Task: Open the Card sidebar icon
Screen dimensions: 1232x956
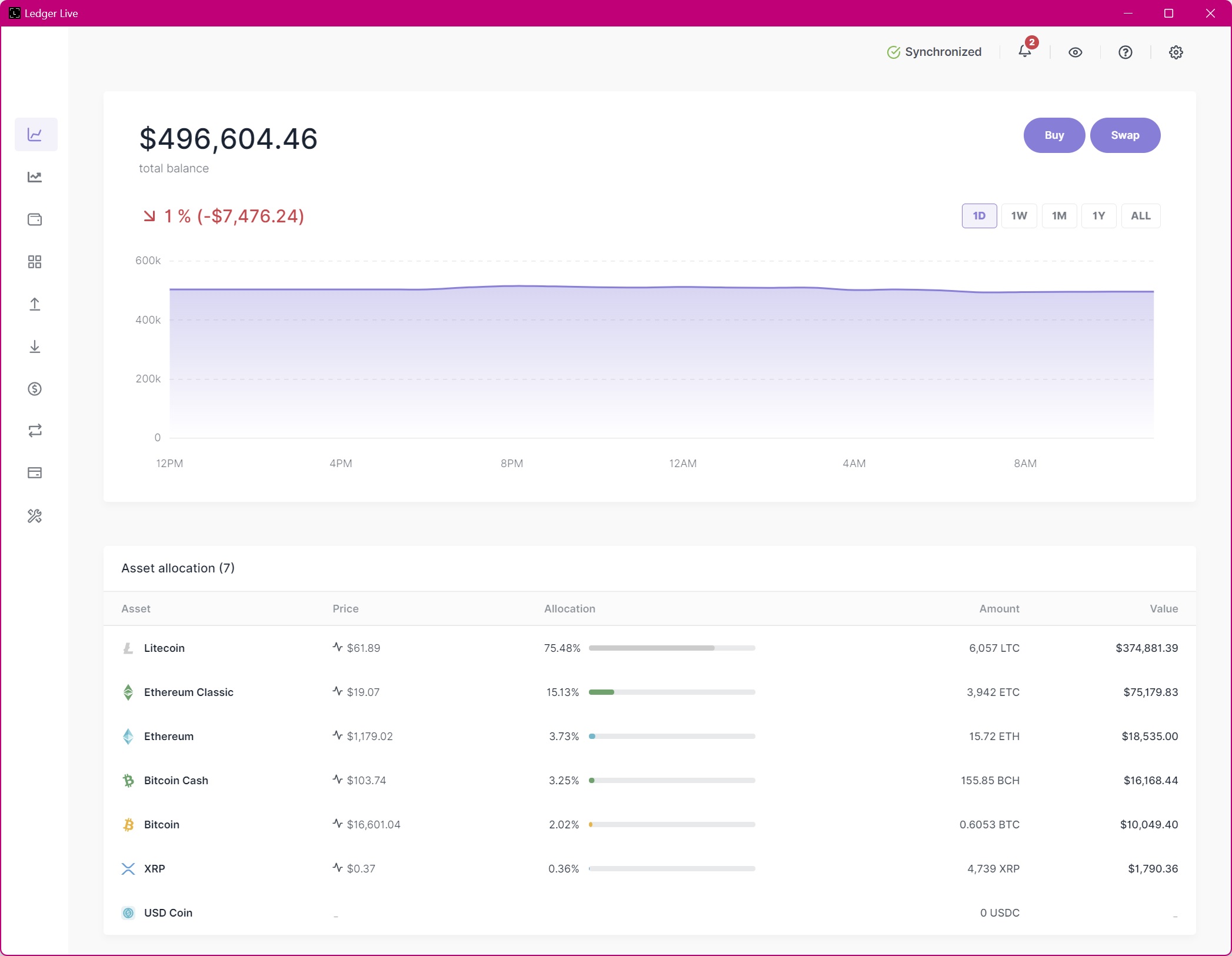Action: pos(35,473)
